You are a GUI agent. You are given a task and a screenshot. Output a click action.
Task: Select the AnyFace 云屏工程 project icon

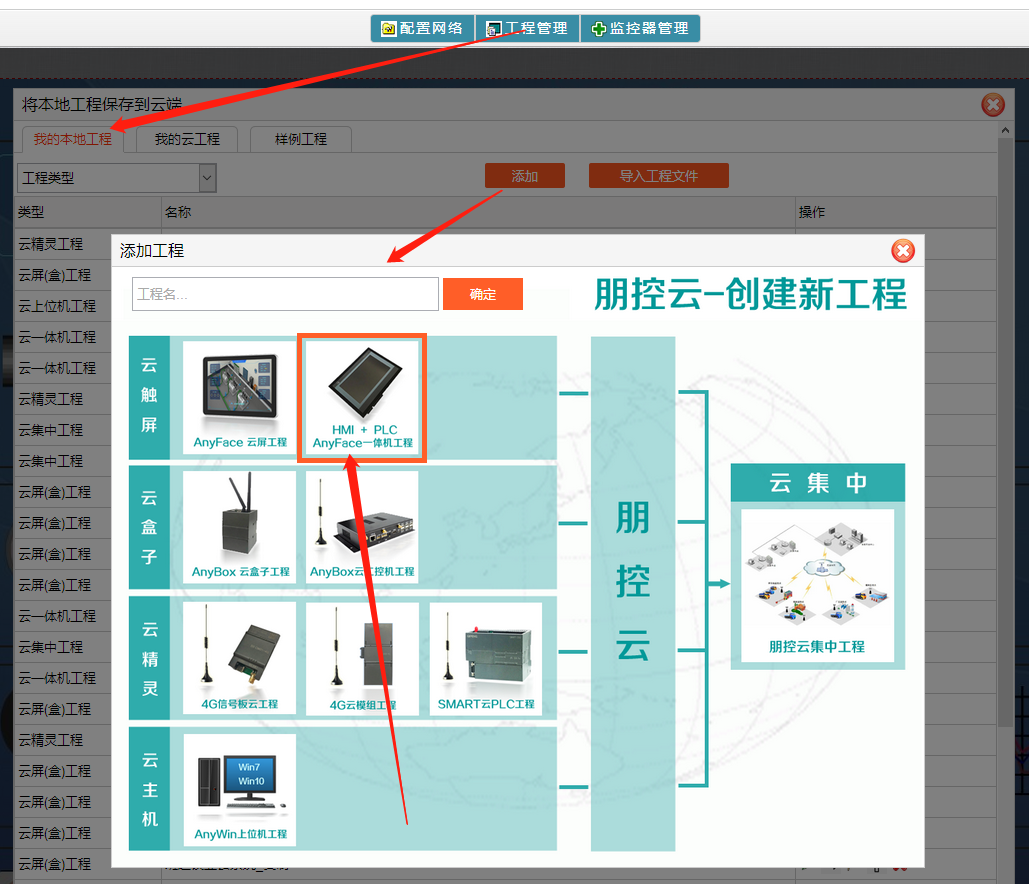pyautogui.click(x=240, y=398)
